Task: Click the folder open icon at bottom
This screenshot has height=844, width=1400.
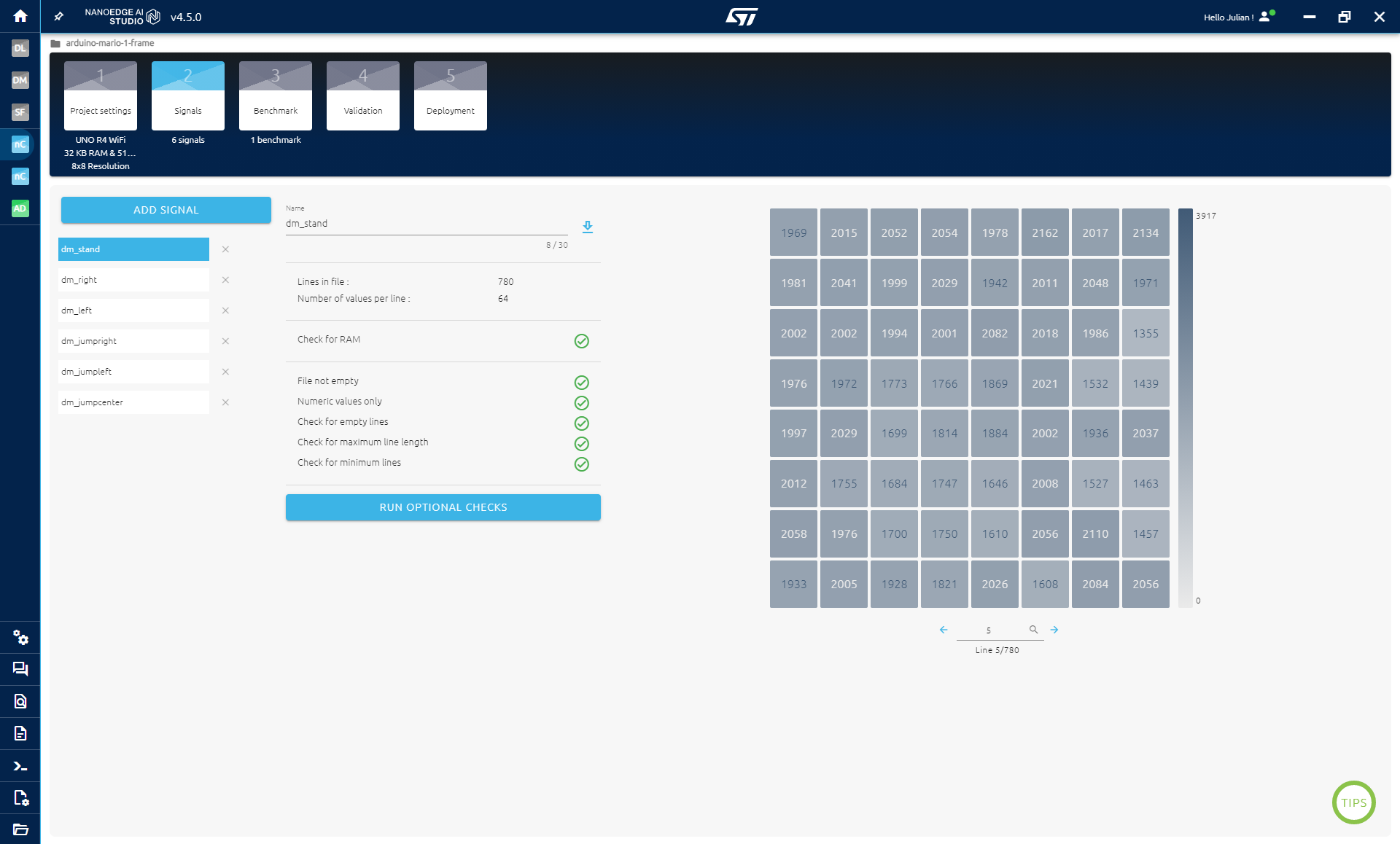Action: (x=20, y=829)
